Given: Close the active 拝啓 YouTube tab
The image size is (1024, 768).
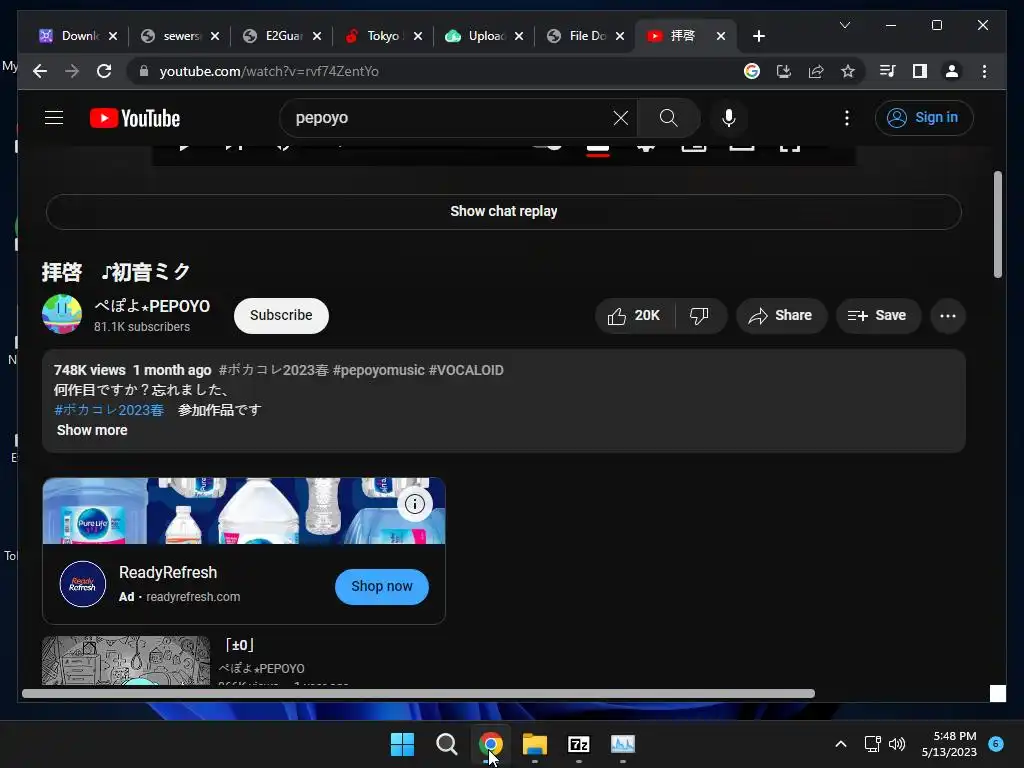Looking at the screenshot, I should tap(721, 36).
